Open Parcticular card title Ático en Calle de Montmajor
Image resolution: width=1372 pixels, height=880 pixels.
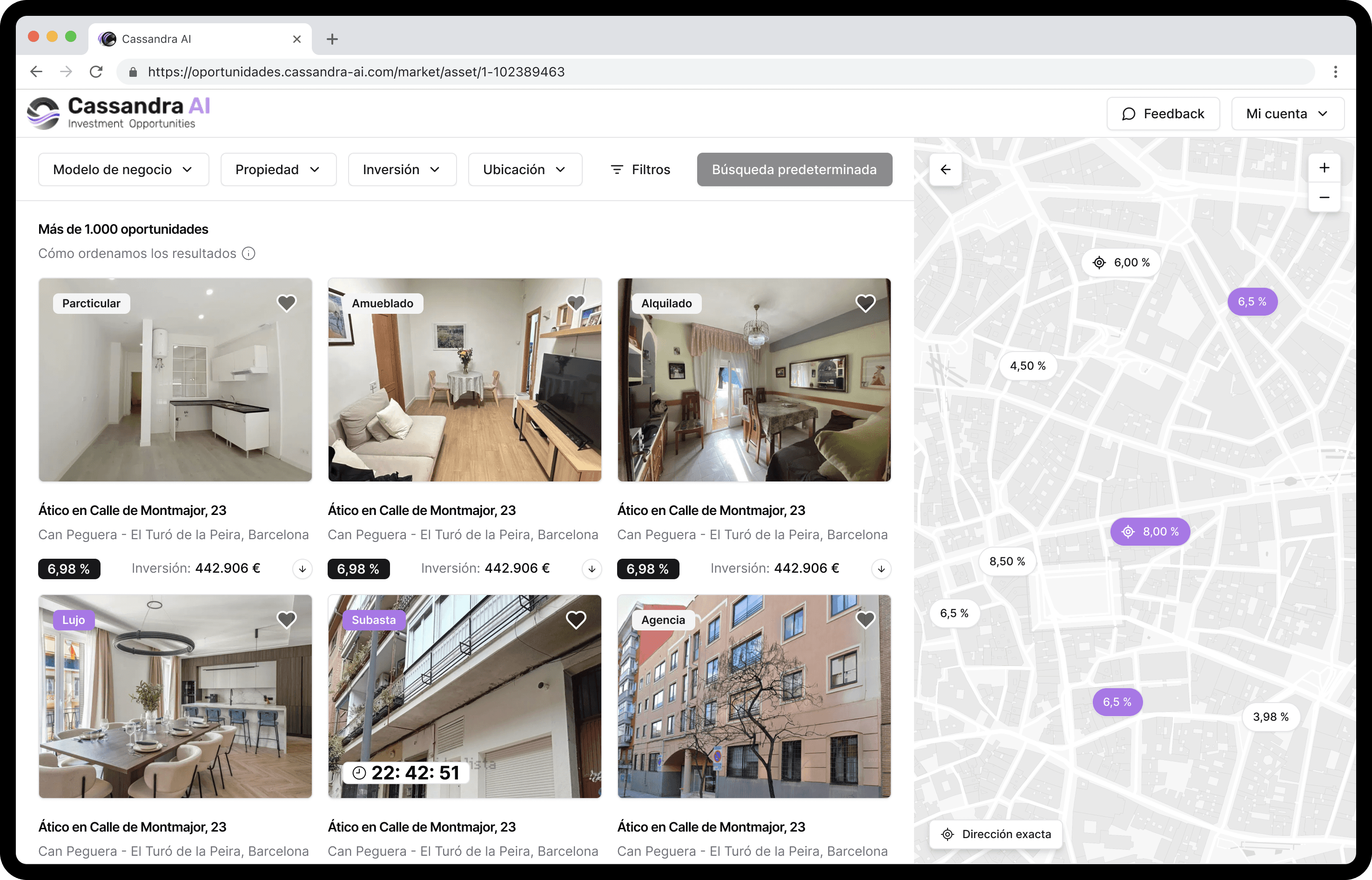coord(133,510)
